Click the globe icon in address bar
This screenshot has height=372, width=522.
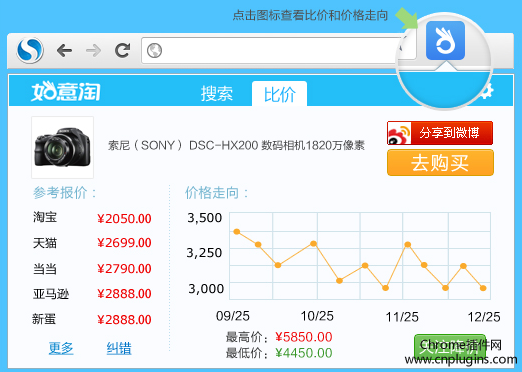point(154,51)
